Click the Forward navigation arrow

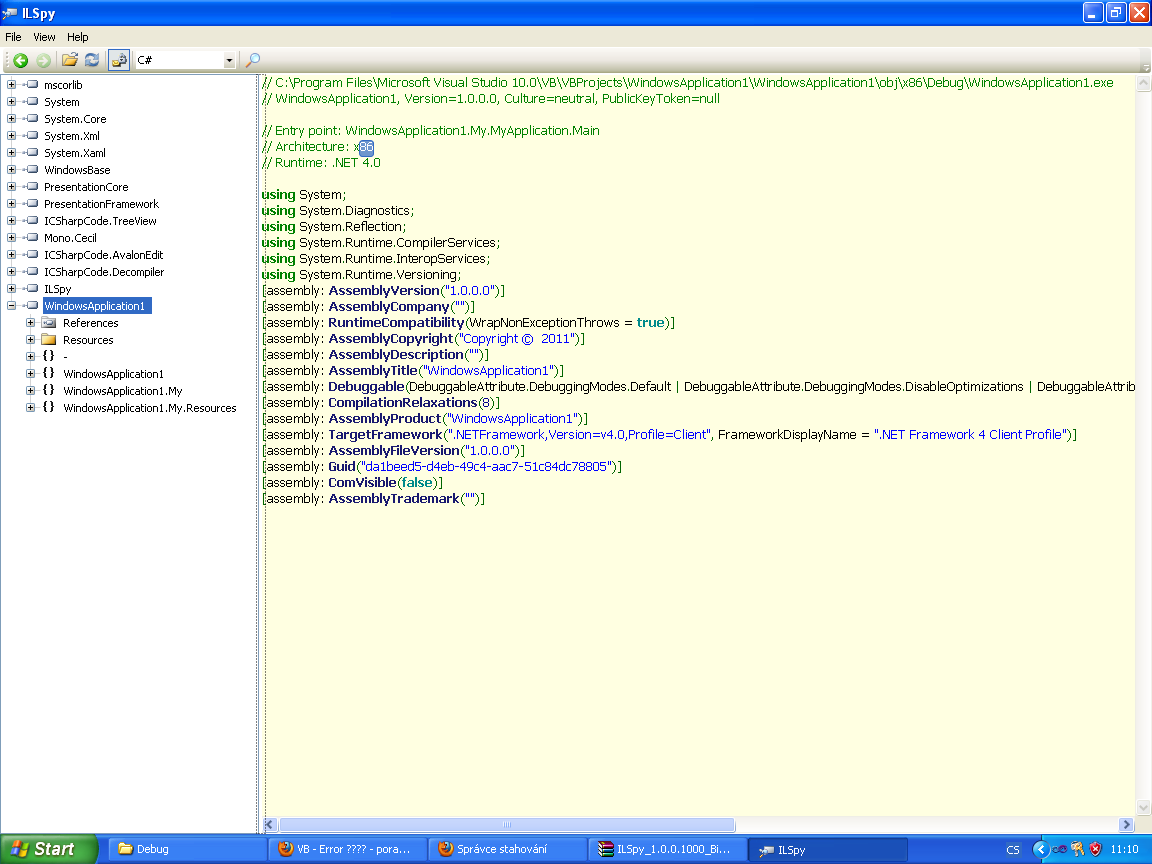pos(43,60)
